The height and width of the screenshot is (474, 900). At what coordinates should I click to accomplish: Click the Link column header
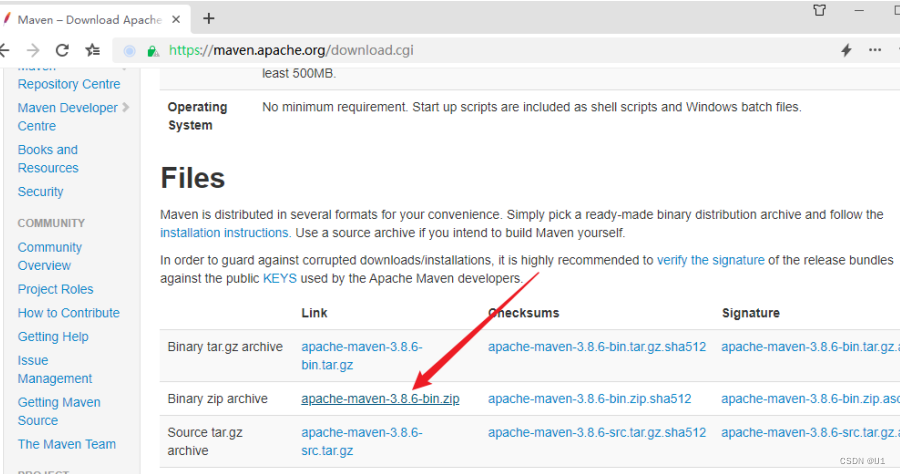[314, 313]
